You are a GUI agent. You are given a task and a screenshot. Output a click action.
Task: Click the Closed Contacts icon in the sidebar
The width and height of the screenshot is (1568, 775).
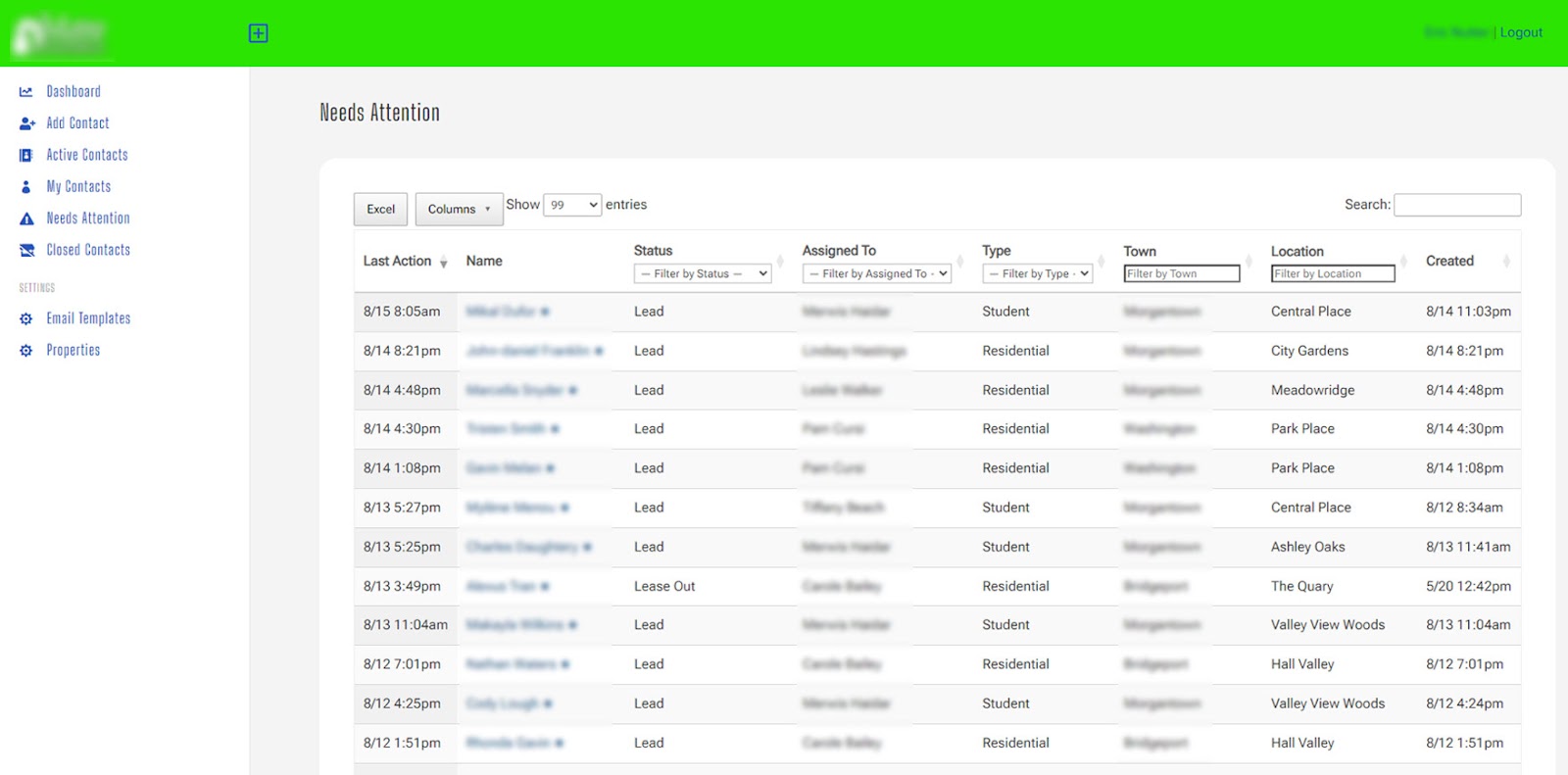26,250
